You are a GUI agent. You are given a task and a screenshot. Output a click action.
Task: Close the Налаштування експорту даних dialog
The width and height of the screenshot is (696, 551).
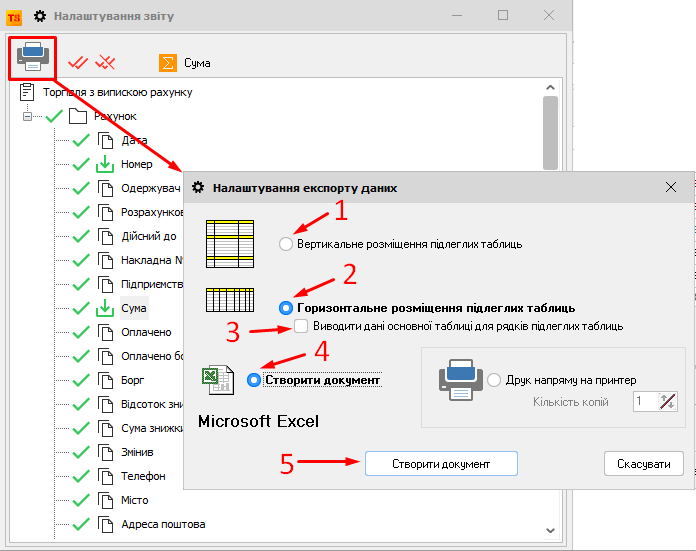pos(672,187)
